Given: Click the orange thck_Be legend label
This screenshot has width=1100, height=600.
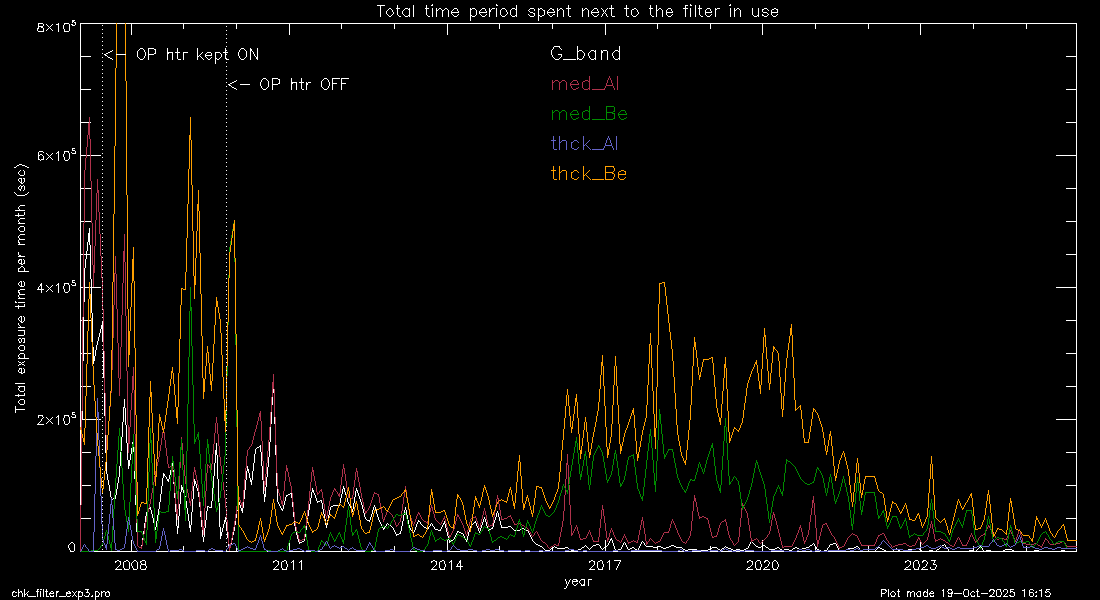Looking at the screenshot, I should [589, 174].
